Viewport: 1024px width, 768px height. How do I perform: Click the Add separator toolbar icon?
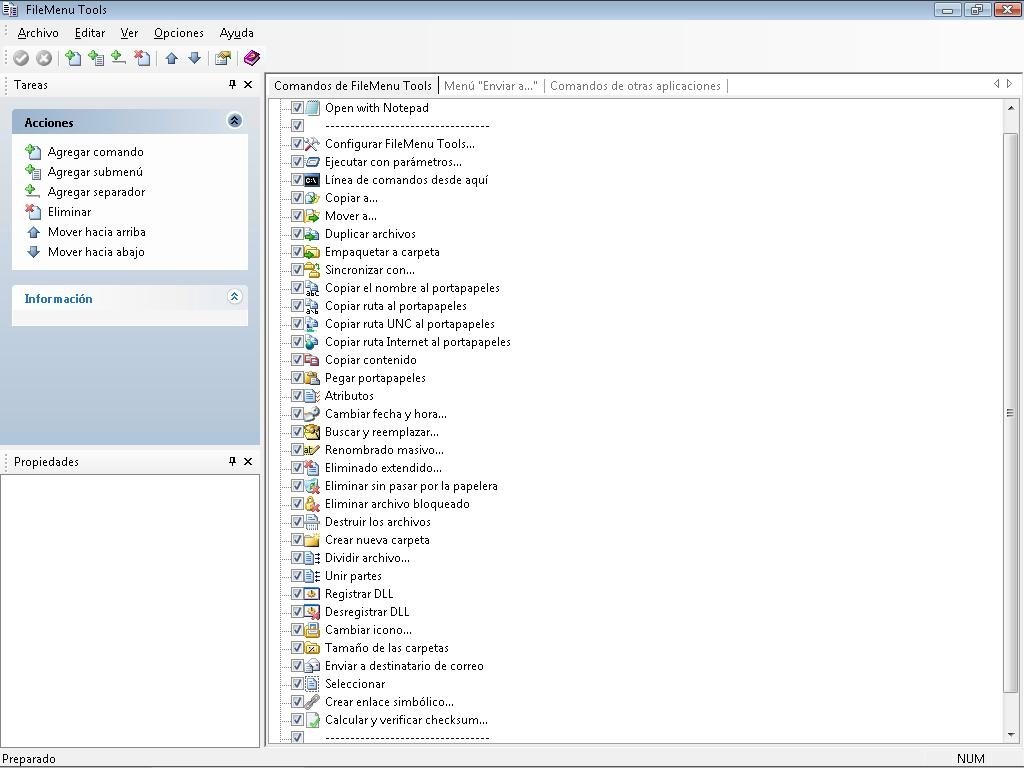point(118,58)
